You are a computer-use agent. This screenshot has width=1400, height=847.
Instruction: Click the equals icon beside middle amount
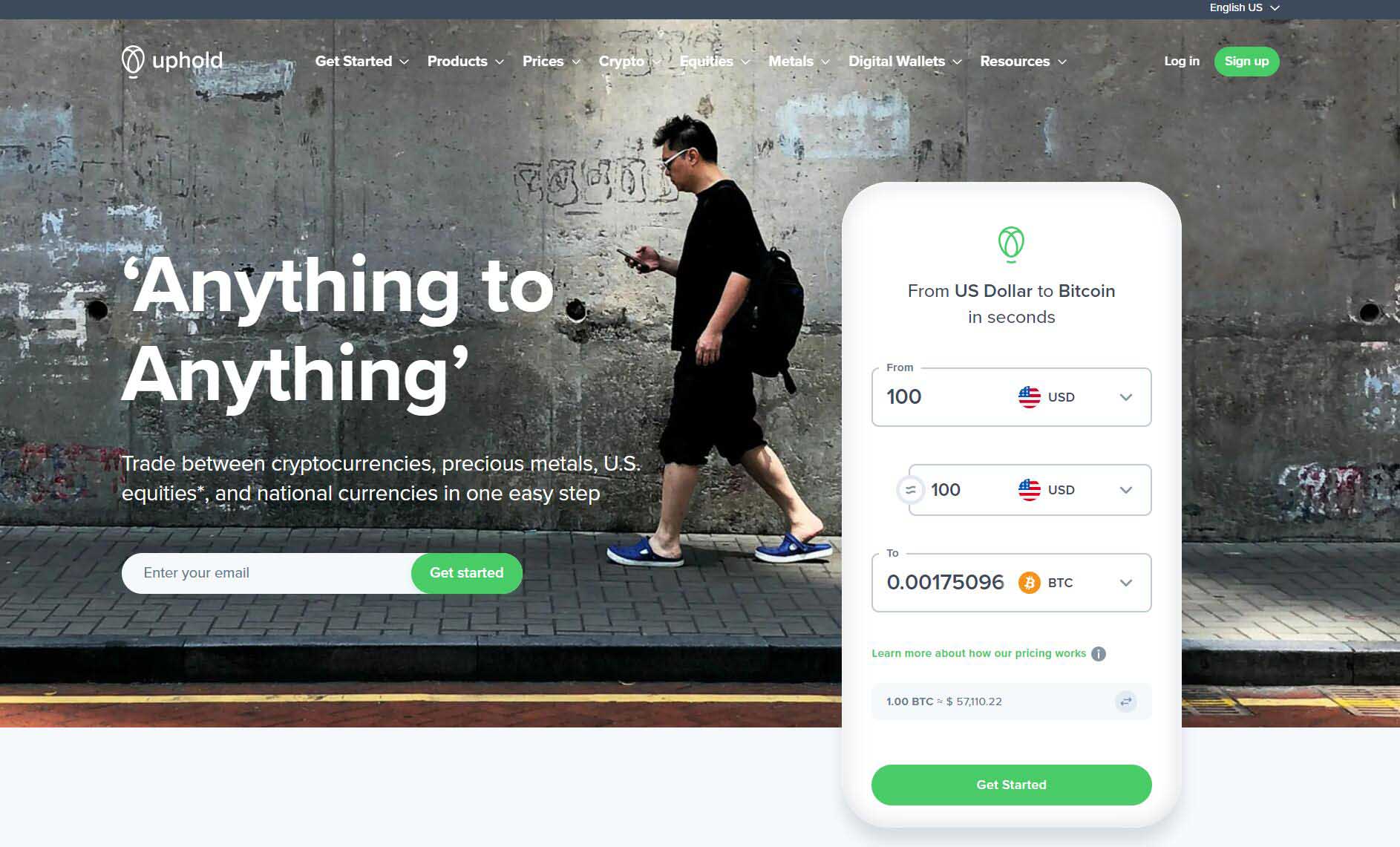911,490
